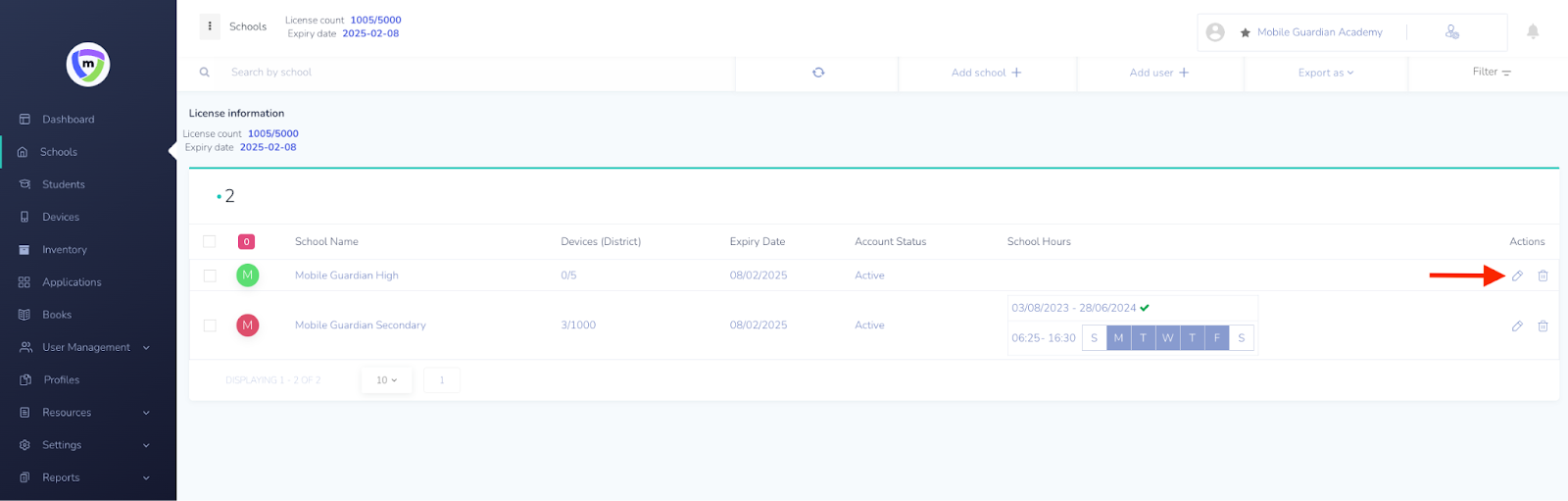Click the Wednesday 'W' day button
Screen dimensions: 1568x501
coord(1168,338)
